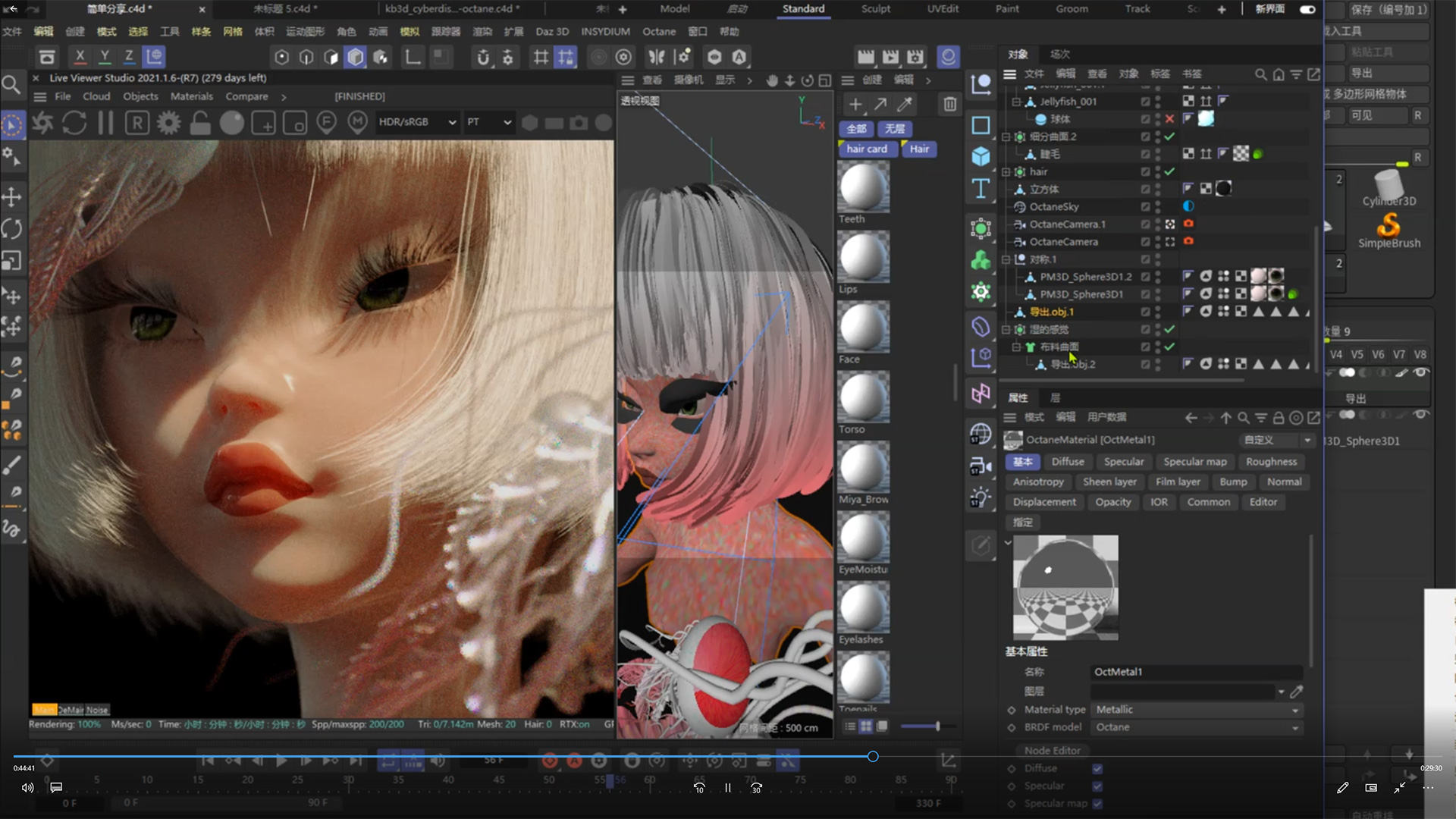
Task: Select the Rotate tool in left toolbar
Action: pyautogui.click(x=11, y=229)
